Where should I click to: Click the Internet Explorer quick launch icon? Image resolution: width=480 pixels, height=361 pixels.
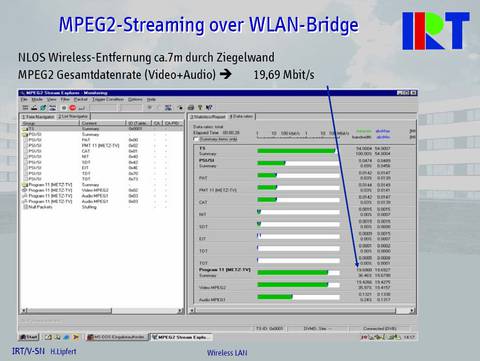pyautogui.click(x=66, y=337)
